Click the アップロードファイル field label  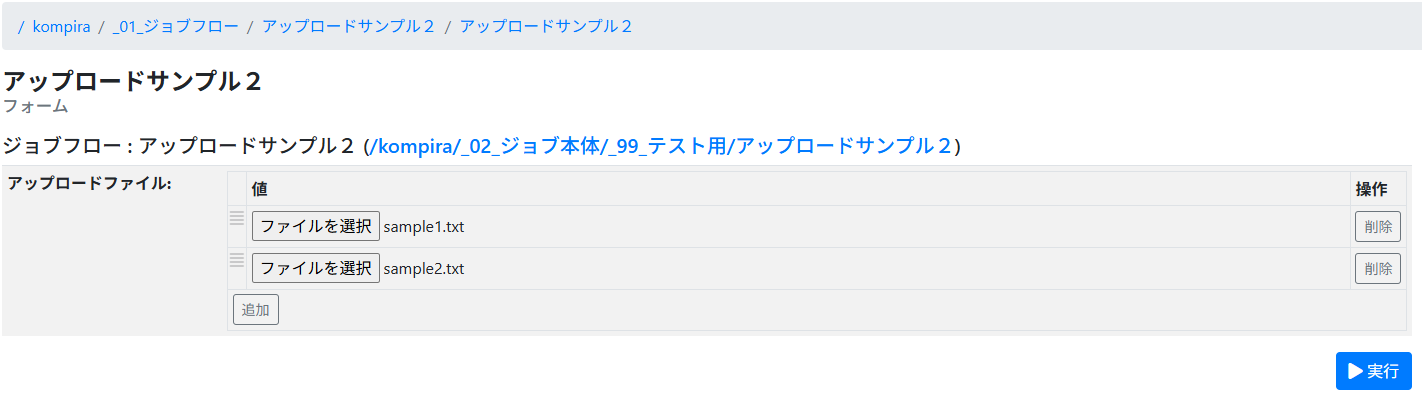point(90,183)
